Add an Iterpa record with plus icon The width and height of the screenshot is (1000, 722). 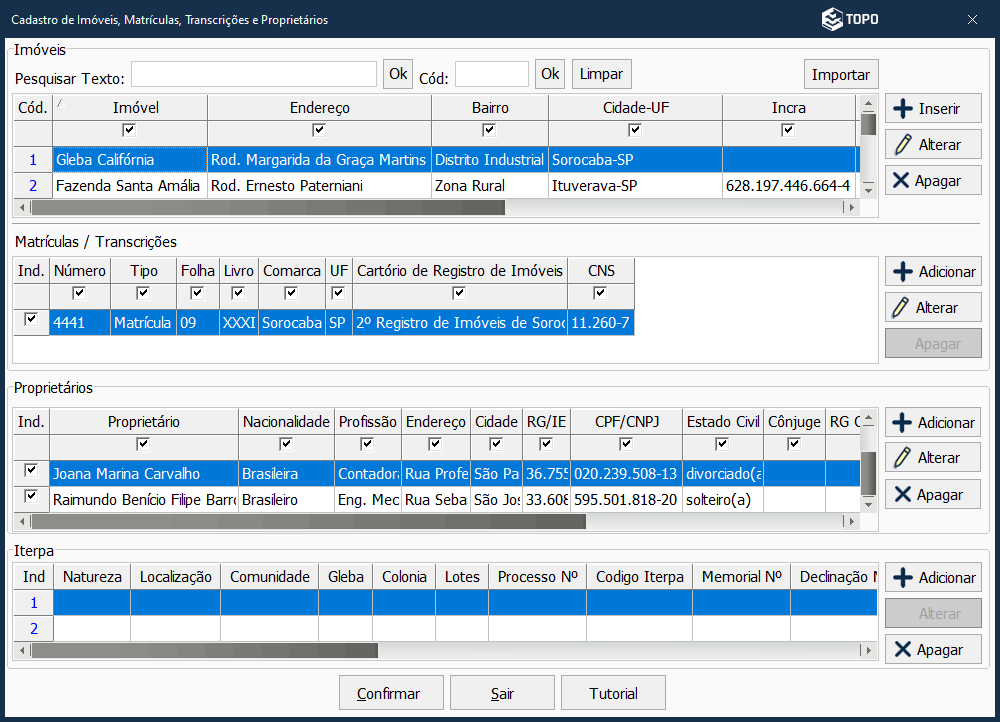903,578
